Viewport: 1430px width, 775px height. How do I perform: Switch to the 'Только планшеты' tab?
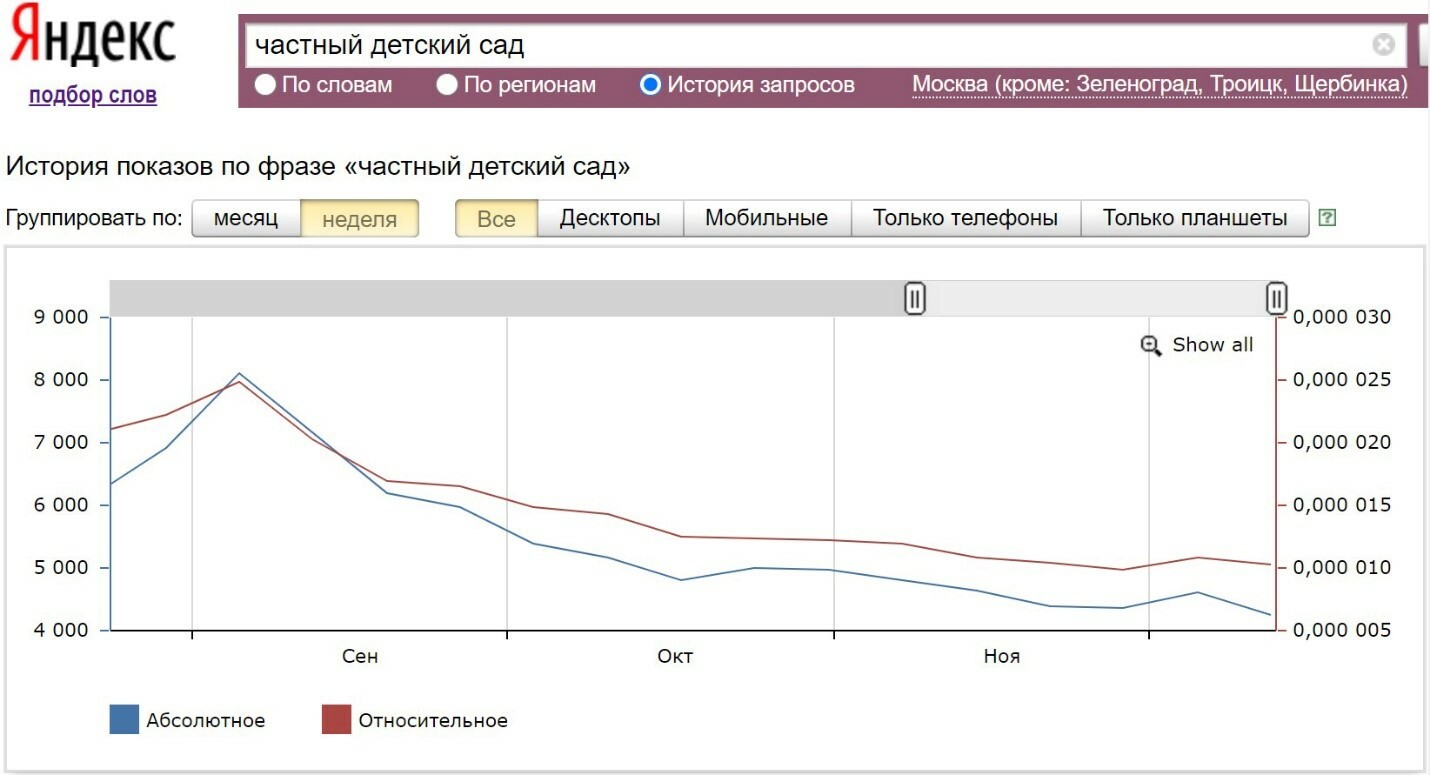click(x=1195, y=218)
